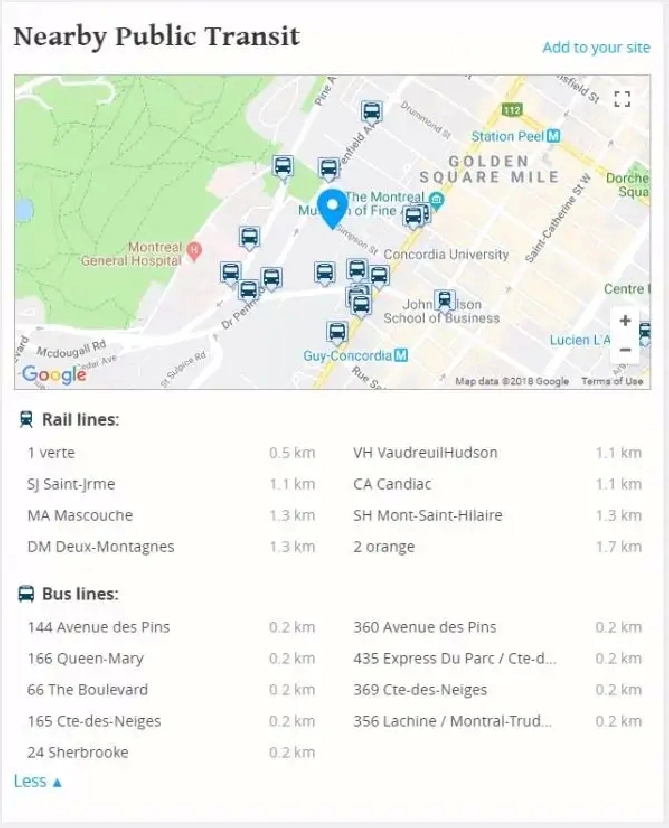669x828 pixels.
Task: Select the Station Peel metro icon
Action: pos(553,136)
